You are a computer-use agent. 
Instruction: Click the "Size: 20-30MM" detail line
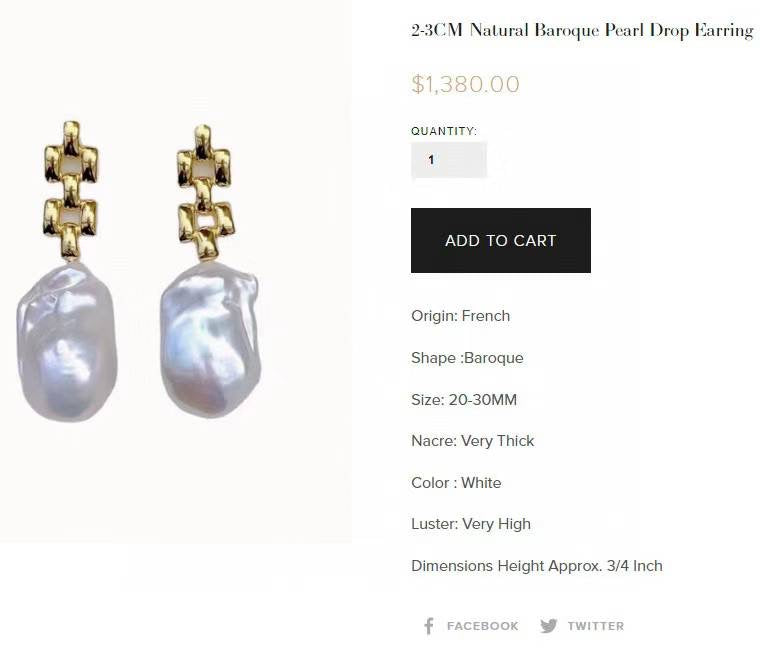464,400
